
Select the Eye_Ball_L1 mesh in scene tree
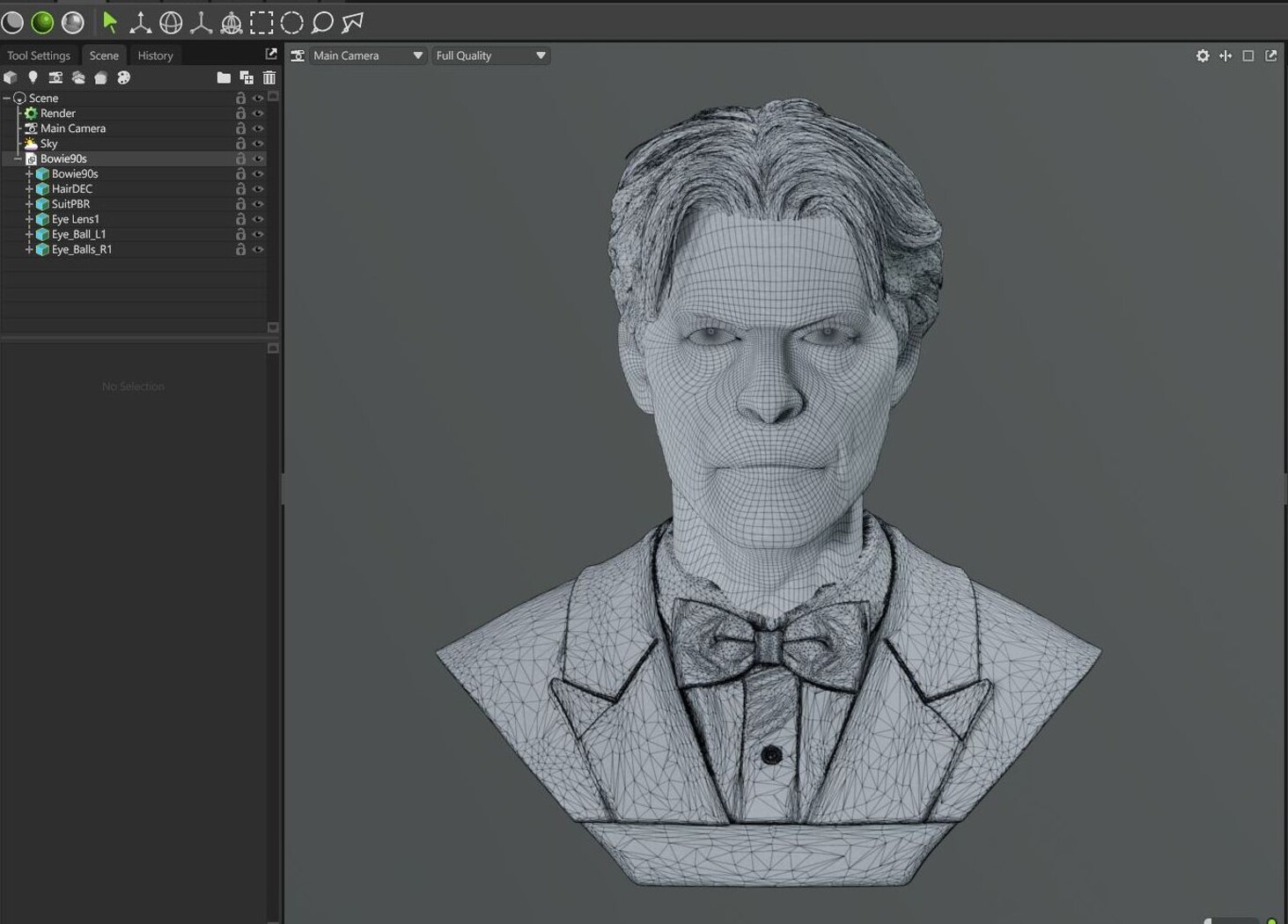tap(78, 234)
